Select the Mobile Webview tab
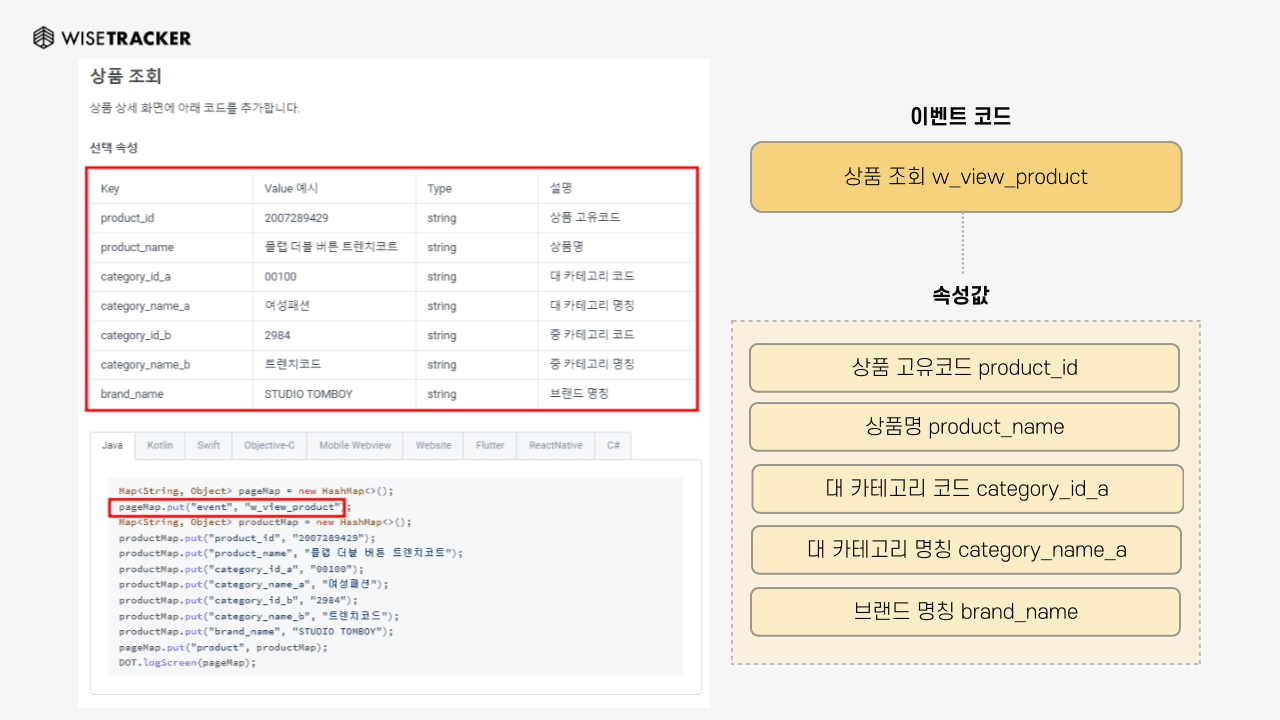The width and height of the screenshot is (1280, 720). (354, 445)
